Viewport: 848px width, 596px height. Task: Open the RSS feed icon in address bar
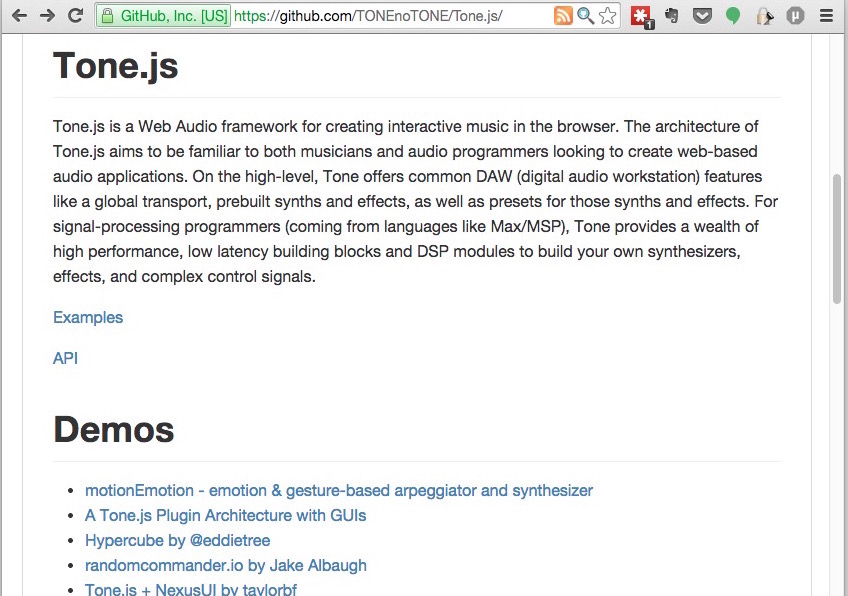click(x=563, y=16)
